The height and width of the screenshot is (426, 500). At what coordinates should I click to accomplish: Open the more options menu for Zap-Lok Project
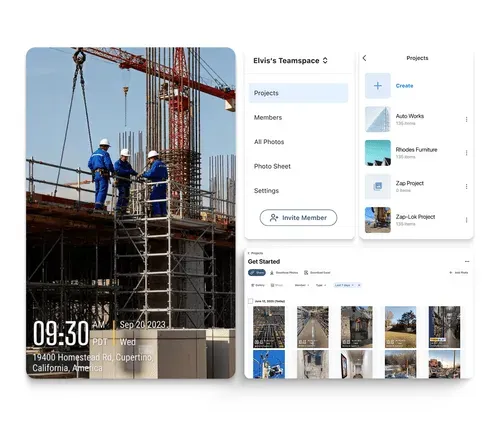(x=466, y=220)
